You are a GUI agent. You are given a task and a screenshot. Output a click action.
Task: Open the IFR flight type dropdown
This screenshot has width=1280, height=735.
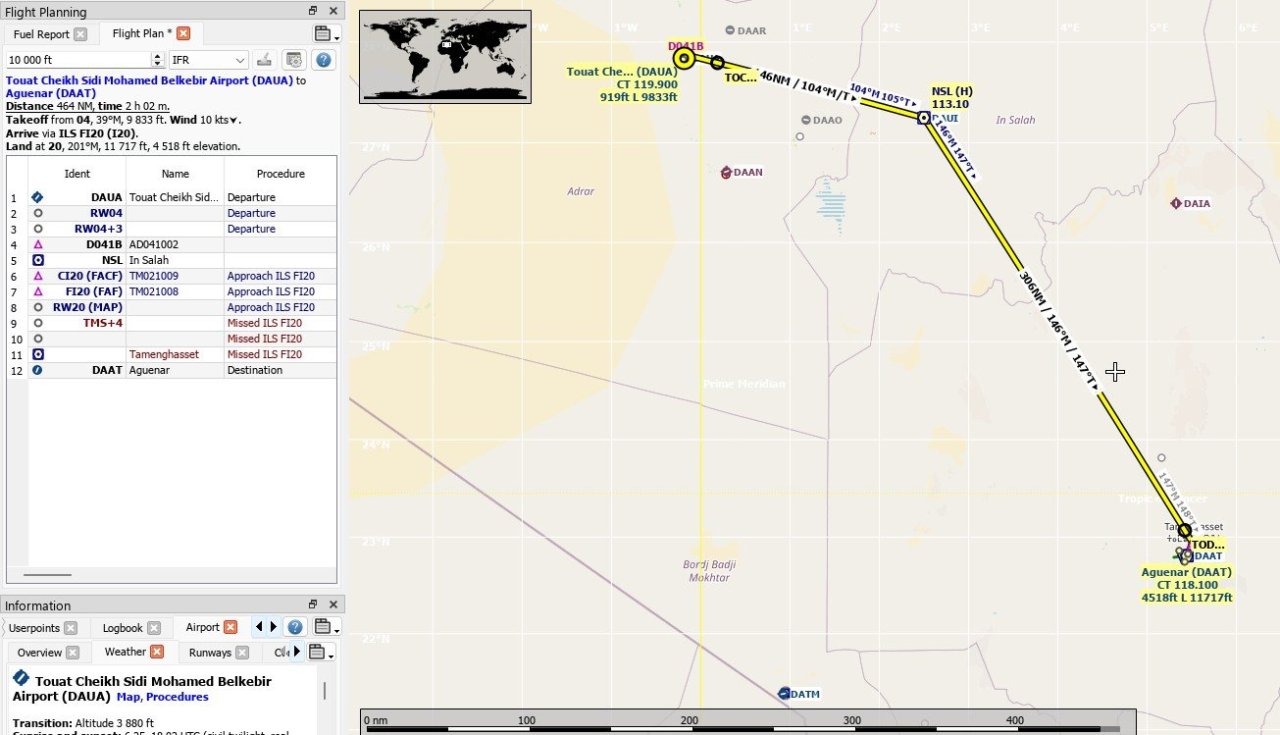pos(208,60)
